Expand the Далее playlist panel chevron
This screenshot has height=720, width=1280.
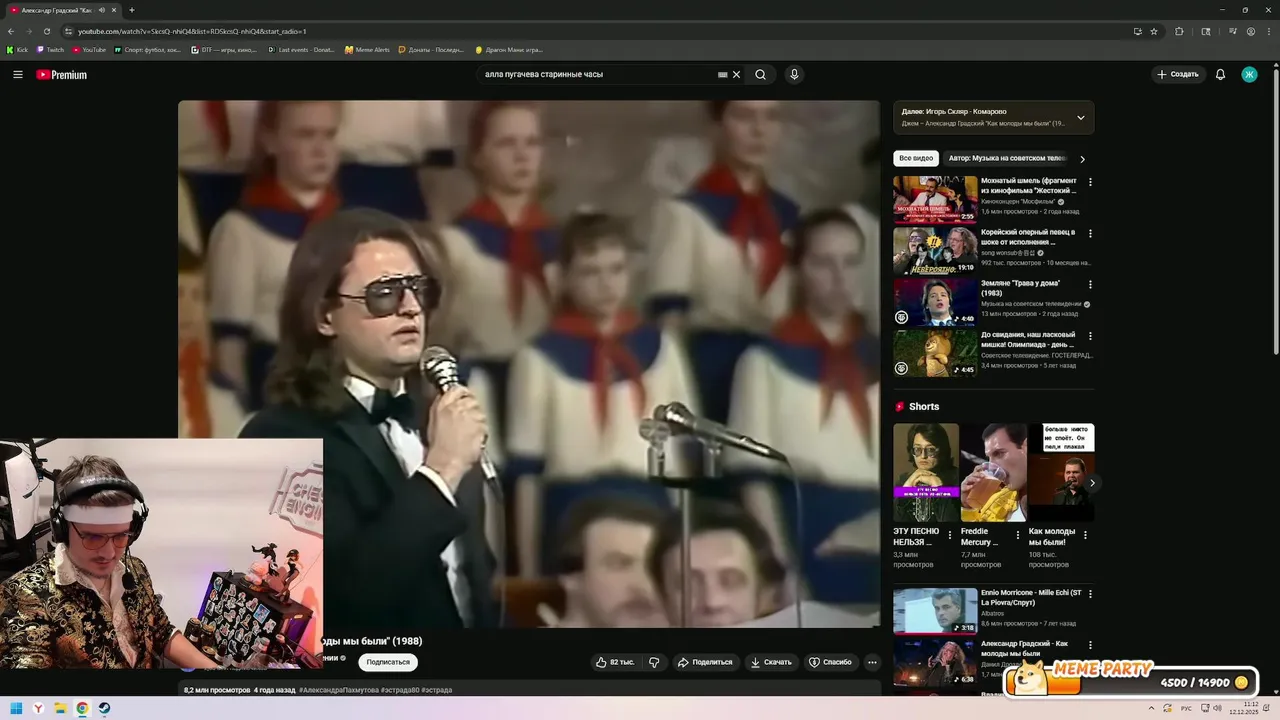1080,118
